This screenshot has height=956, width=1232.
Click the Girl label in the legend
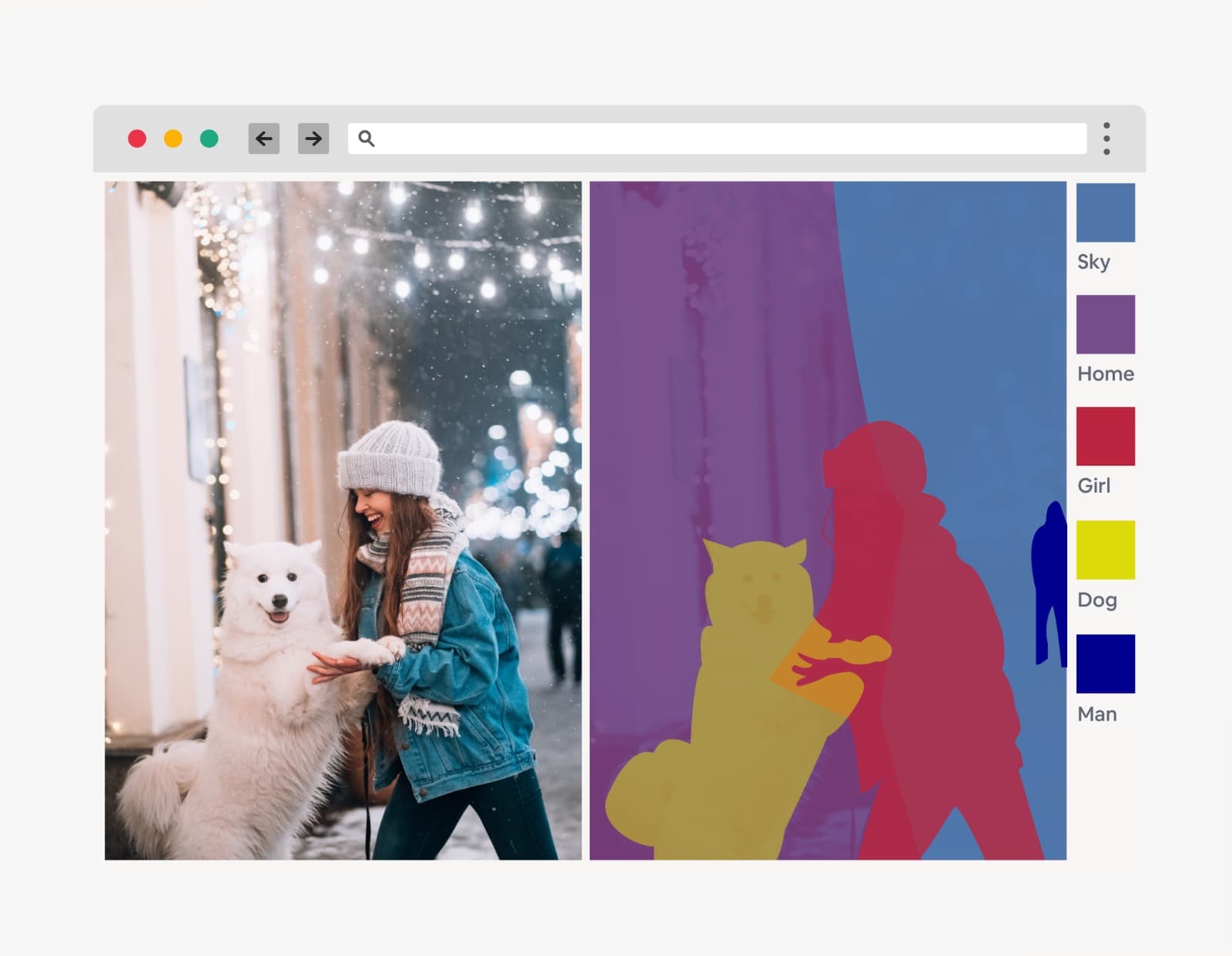click(1094, 486)
